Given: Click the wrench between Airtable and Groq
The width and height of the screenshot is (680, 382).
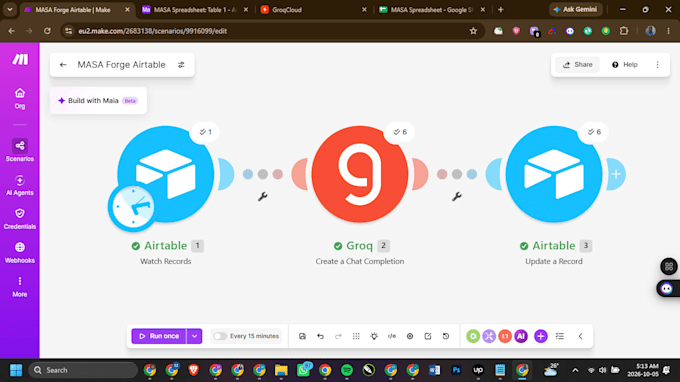Looking at the screenshot, I should pos(262,197).
